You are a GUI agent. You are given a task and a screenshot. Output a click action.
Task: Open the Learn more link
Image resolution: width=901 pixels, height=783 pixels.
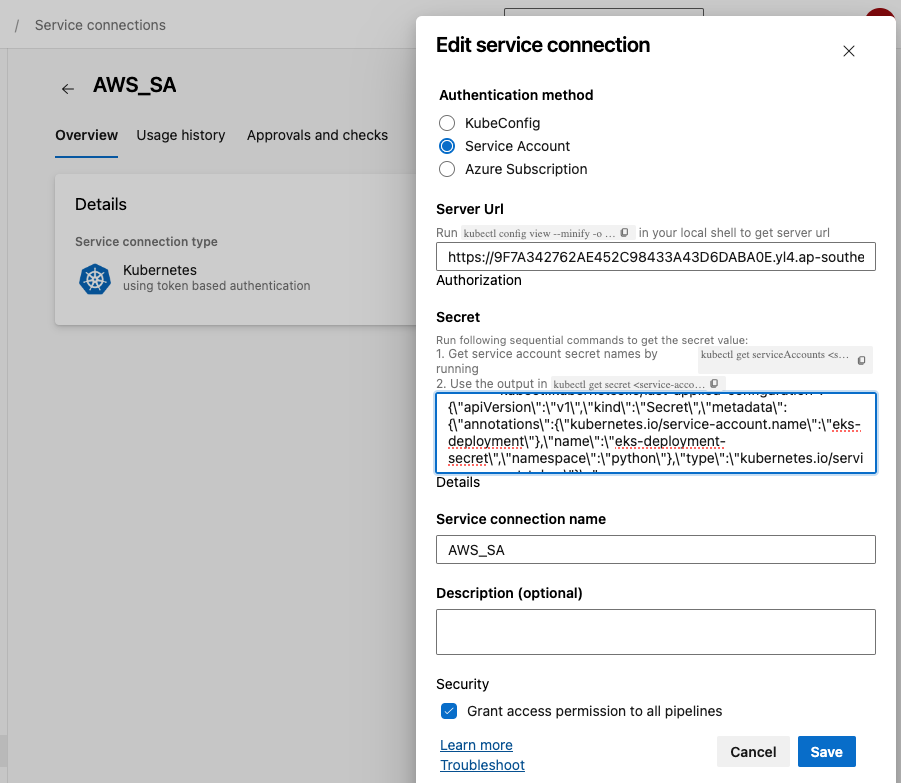pyautogui.click(x=476, y=745)
